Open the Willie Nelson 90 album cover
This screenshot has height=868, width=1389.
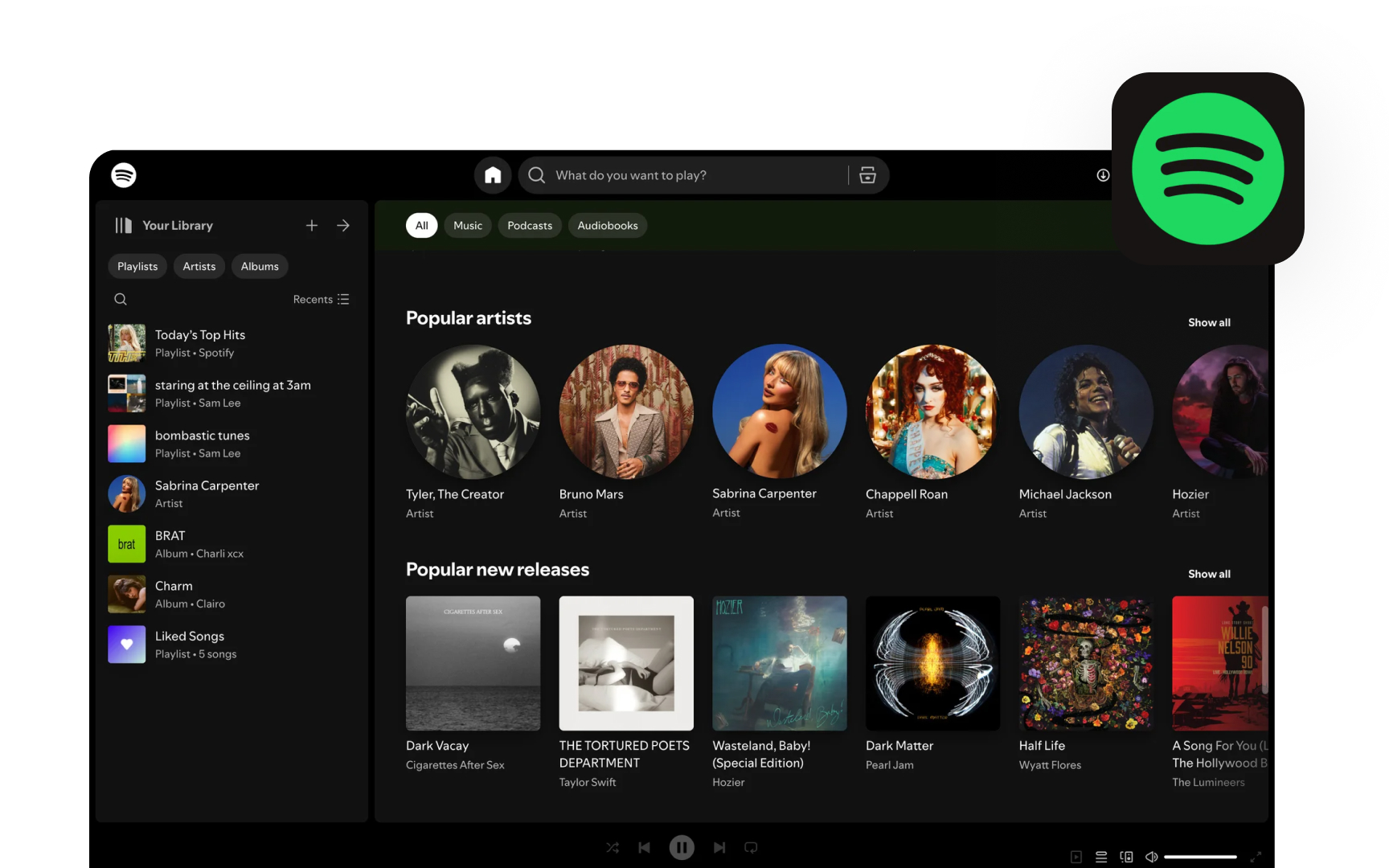1220,663
